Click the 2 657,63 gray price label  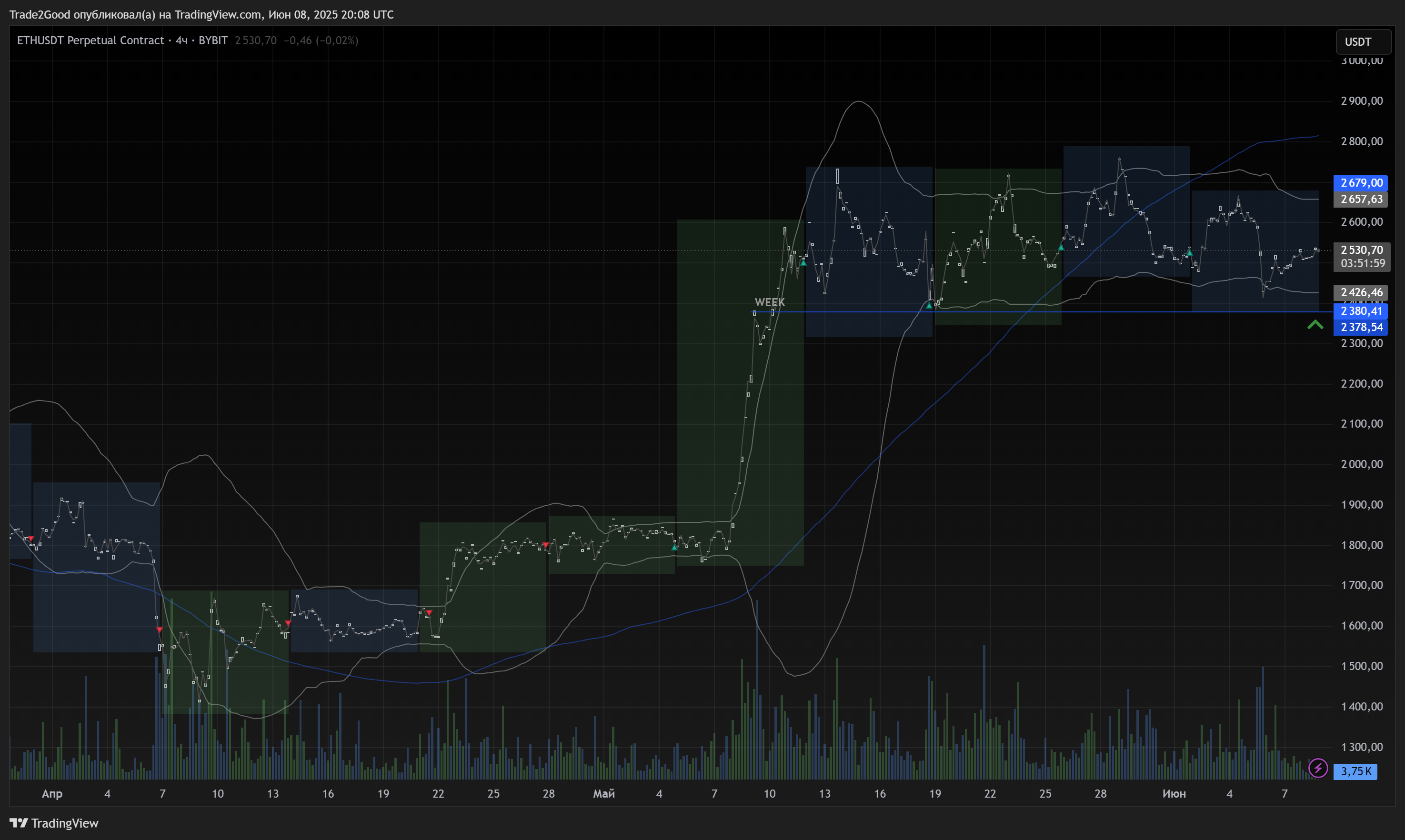tap(1361, 199)
